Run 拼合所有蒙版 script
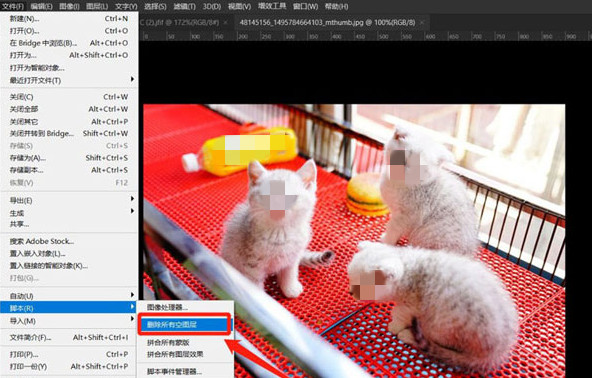The width and height of the screenshot is (592, 378). tap(185, 343)
